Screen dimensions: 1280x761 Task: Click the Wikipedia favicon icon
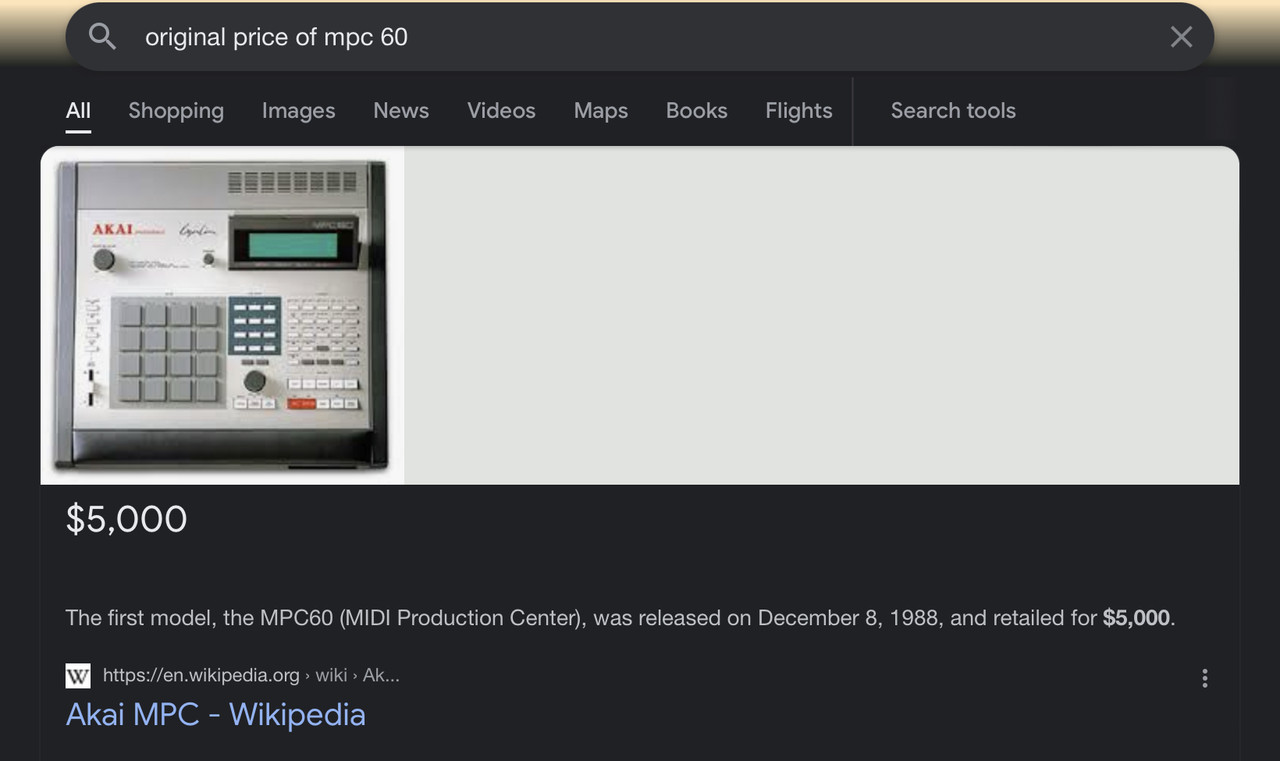[x=78, y=676]
